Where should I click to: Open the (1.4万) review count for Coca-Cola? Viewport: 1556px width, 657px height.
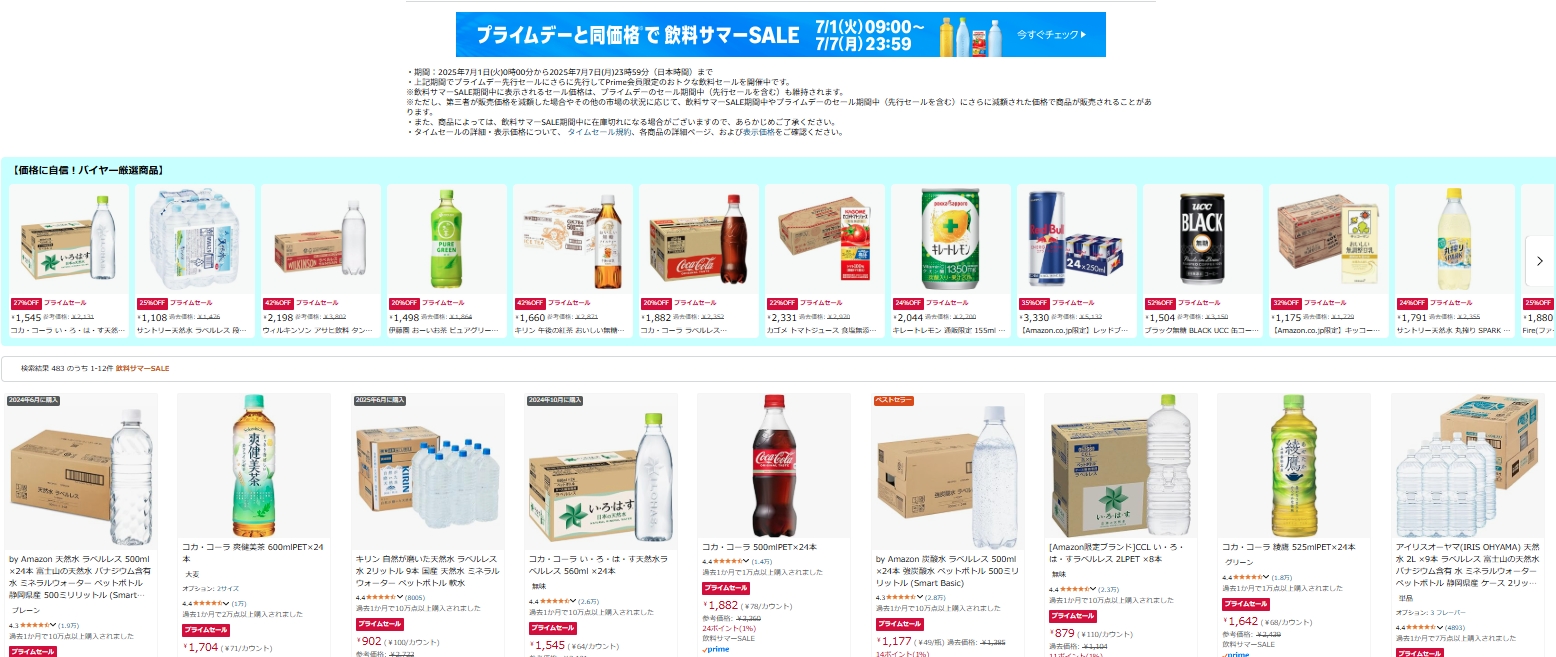coord(762,562)
